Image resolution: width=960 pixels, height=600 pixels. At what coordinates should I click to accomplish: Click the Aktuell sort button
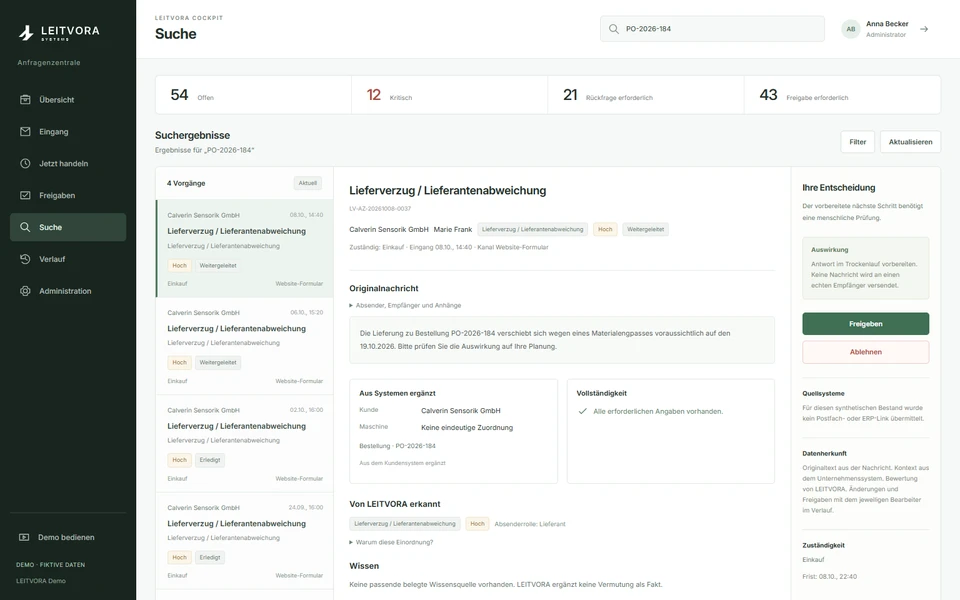pos(307,183)
